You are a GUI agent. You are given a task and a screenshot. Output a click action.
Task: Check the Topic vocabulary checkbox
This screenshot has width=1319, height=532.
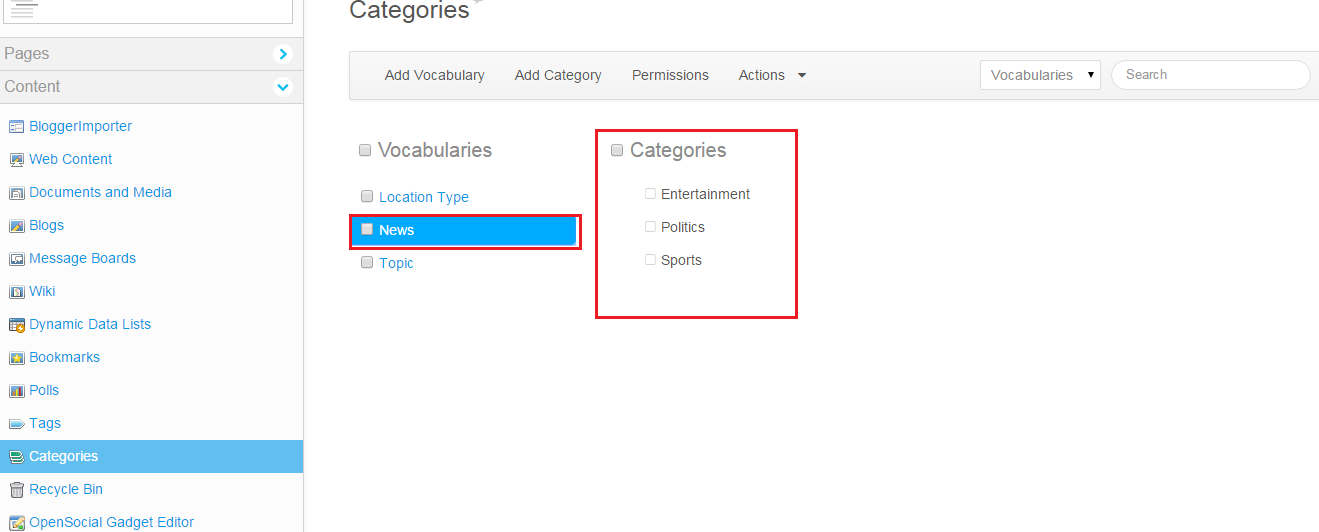coord(367,263)
